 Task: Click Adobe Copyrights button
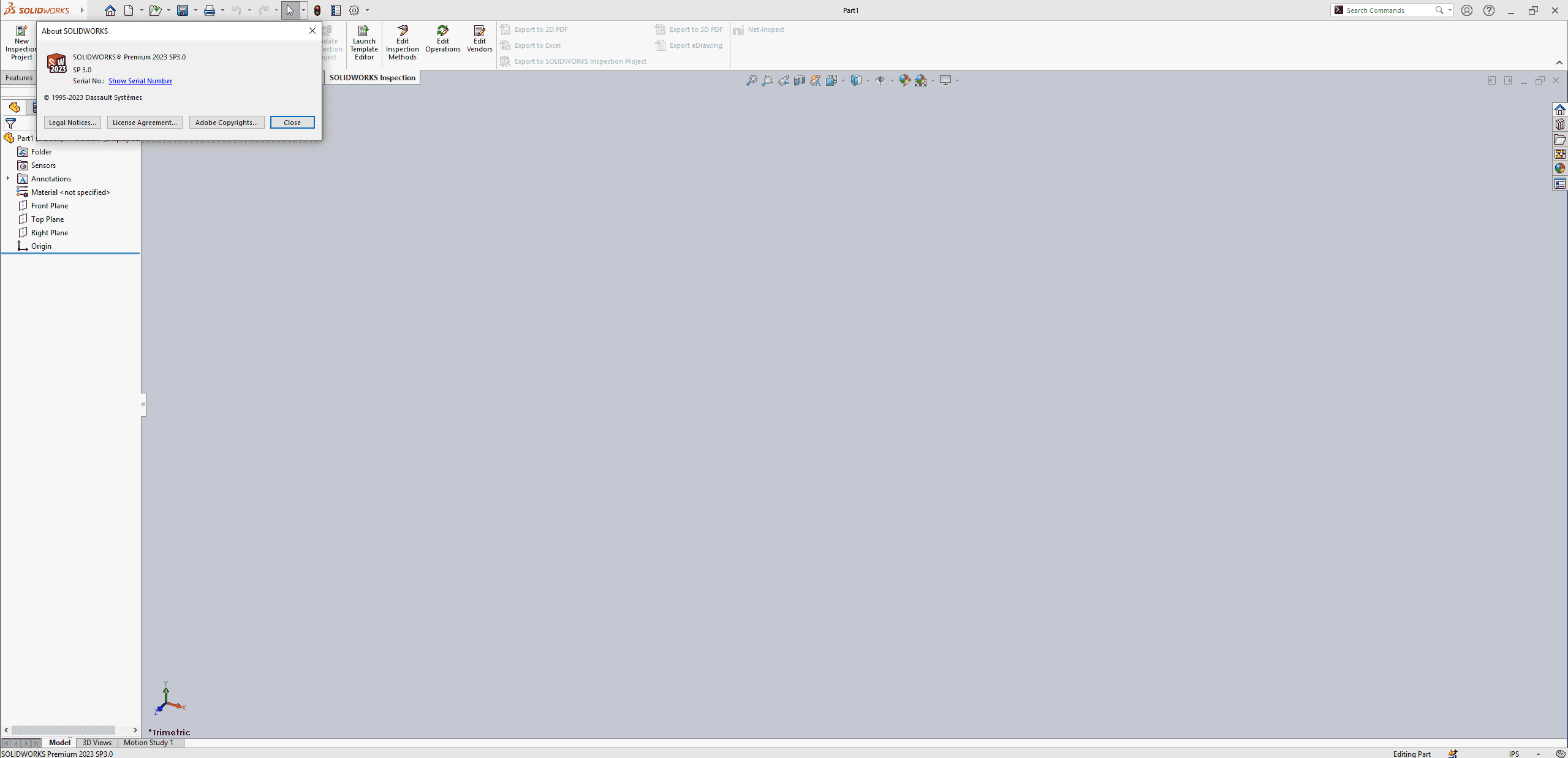227,123
